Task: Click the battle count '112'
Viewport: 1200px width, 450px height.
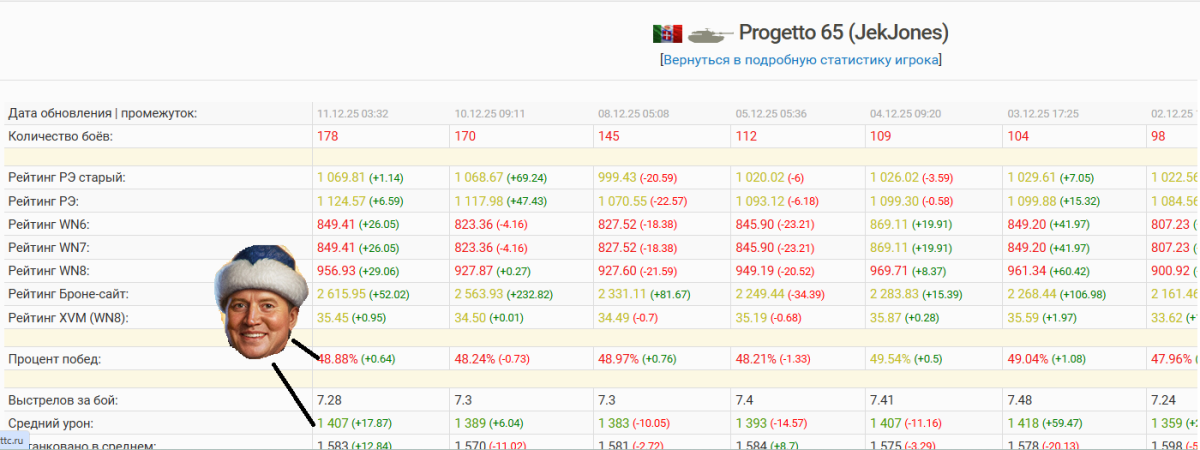Action: 747,136
